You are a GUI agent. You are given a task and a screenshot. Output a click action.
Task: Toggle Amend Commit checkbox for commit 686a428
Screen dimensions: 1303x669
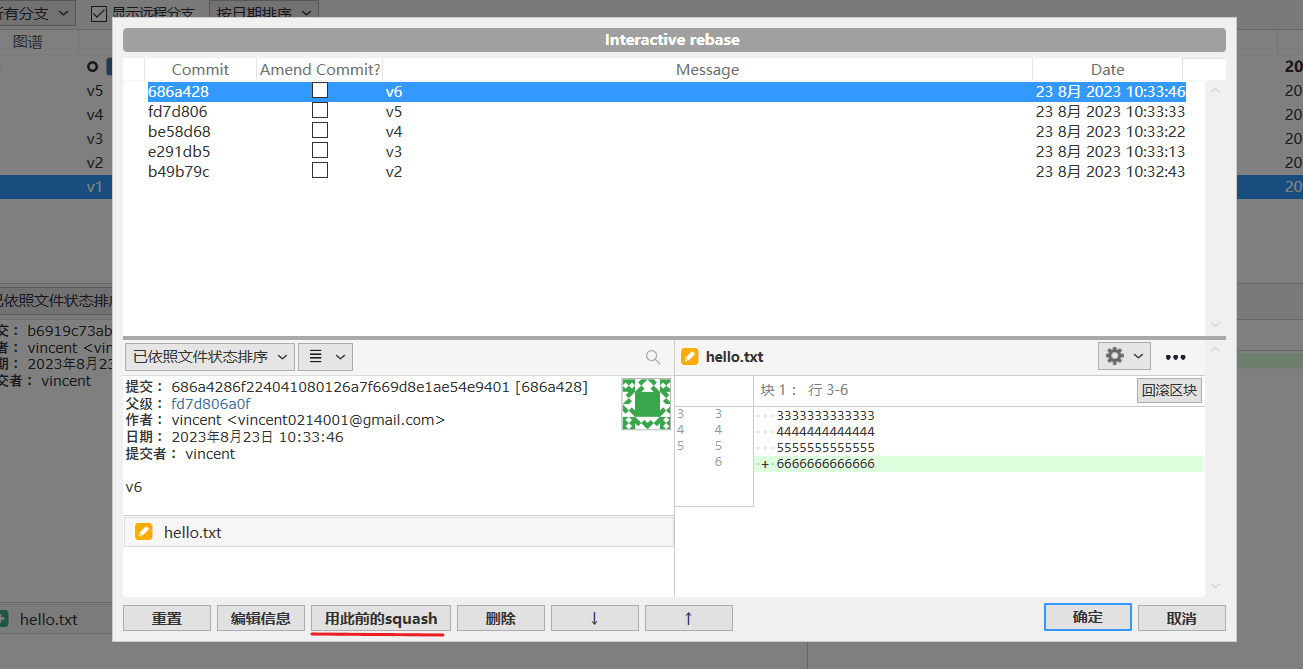coord(320,90)
